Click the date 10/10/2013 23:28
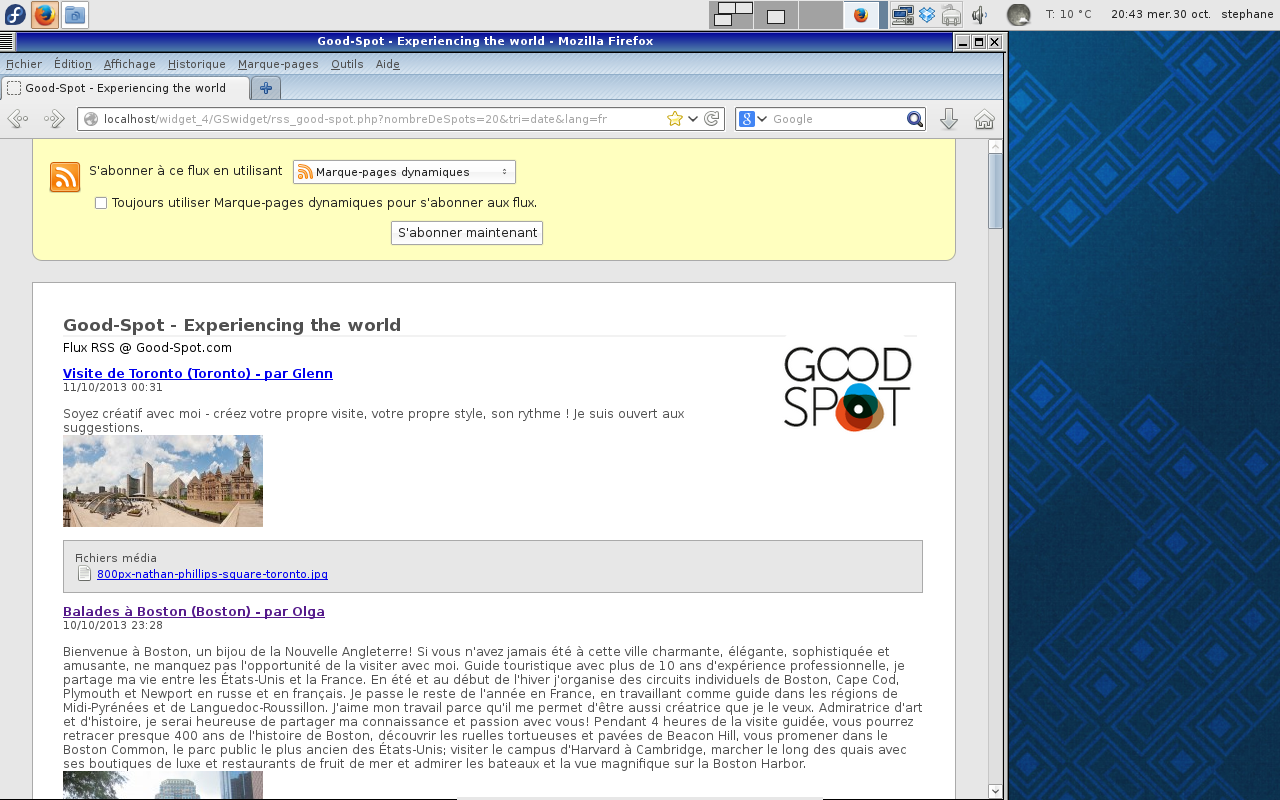 click(113, 625)
